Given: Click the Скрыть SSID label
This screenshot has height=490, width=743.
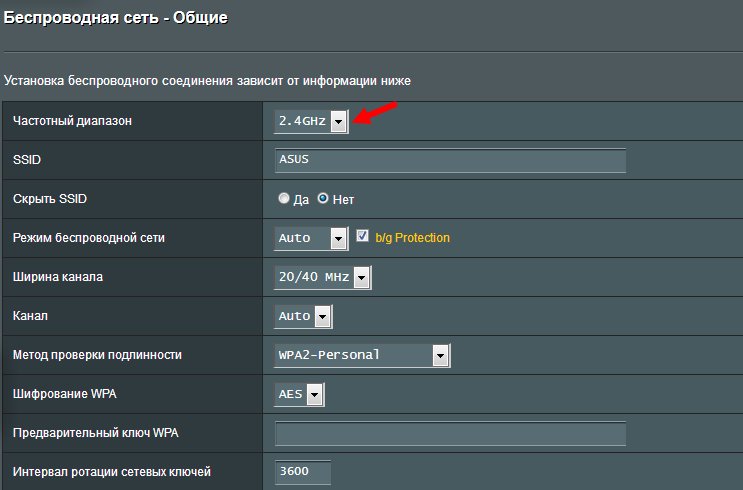Looking at the screenshot, I should pos(50,199).
